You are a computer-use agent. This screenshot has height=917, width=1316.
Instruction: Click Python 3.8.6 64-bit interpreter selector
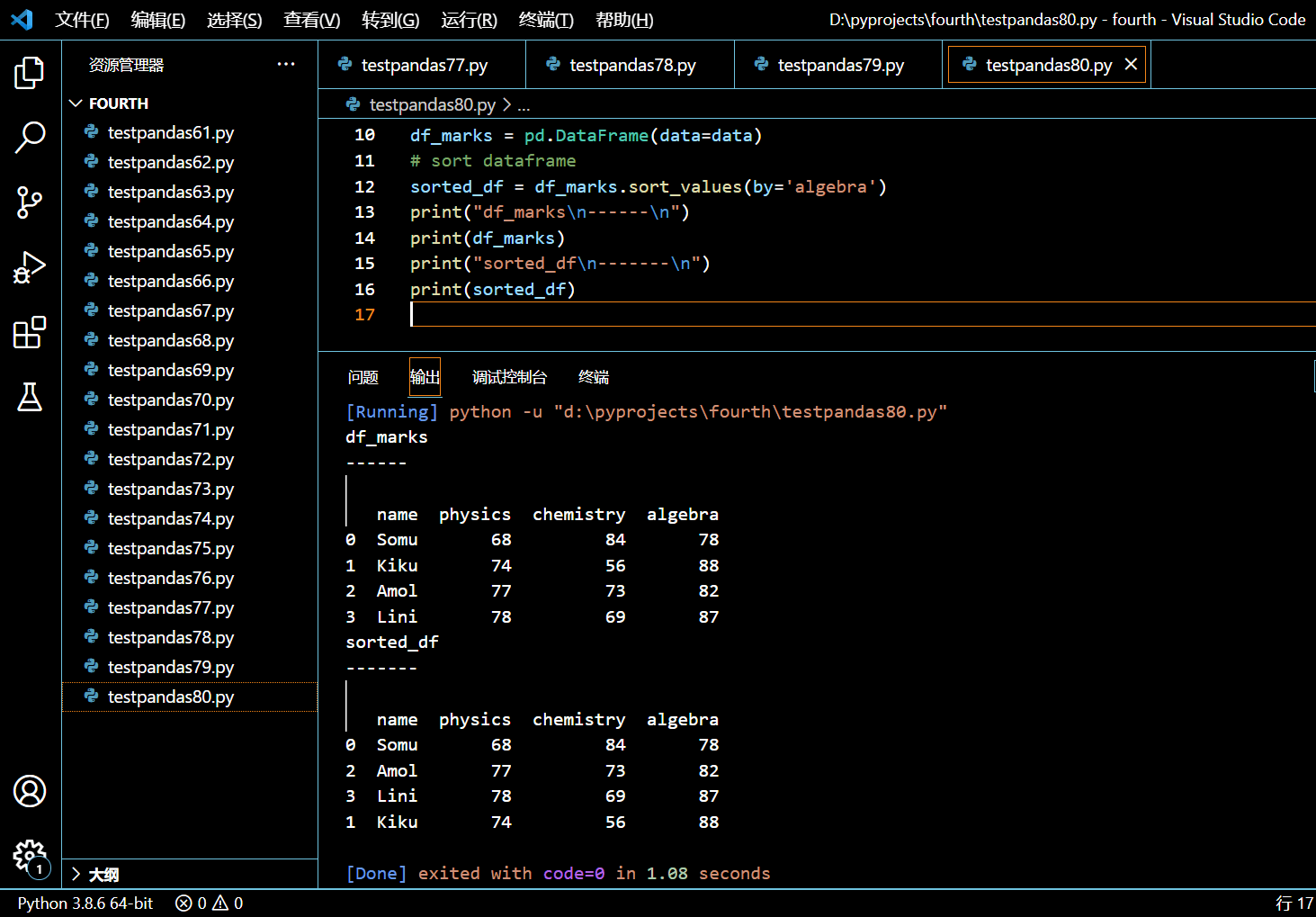(x=85, y=903)
